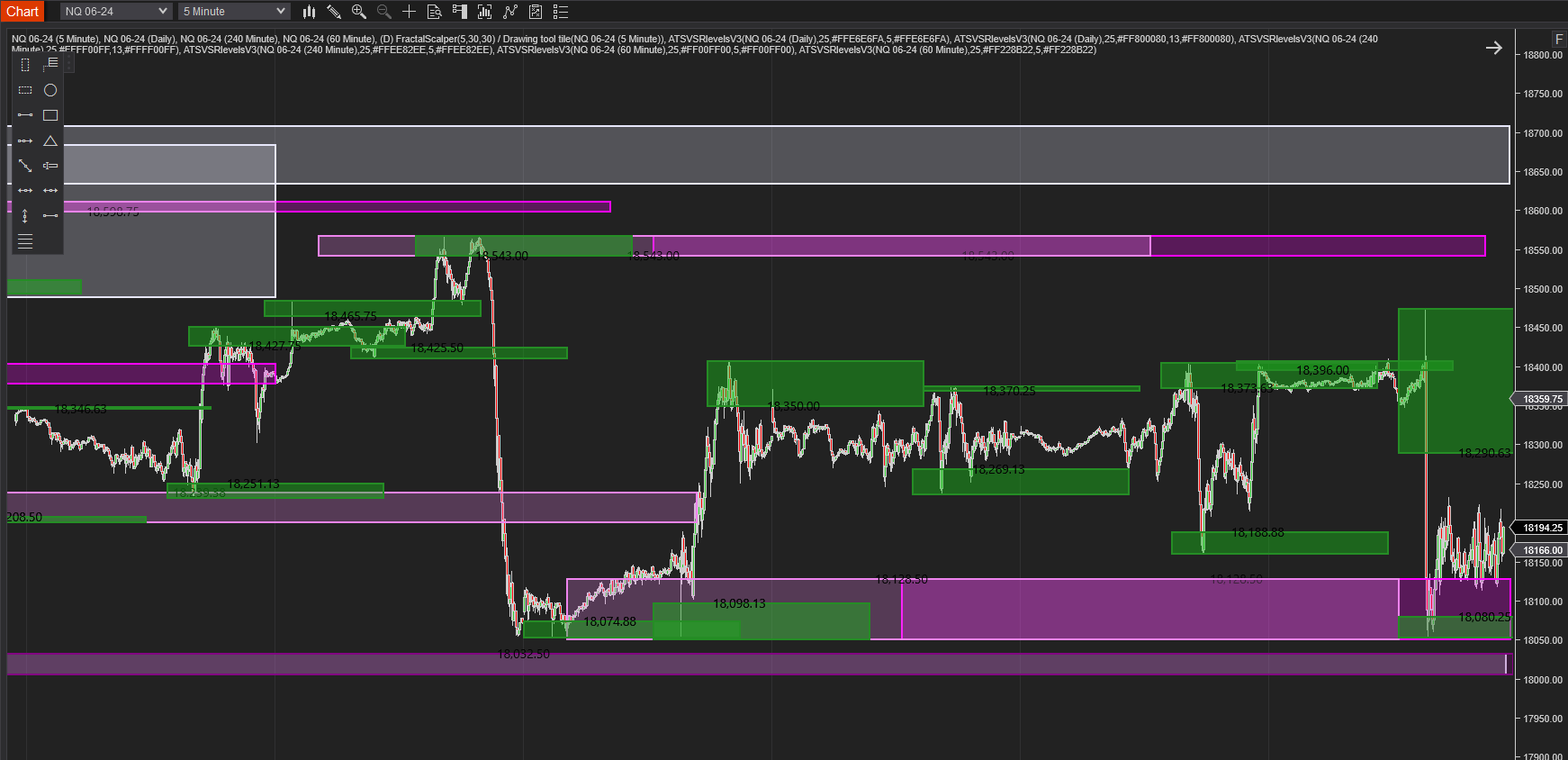
Task: Open the NQ 06-24 instrument dropdown
Action: [x=116, y=12]
